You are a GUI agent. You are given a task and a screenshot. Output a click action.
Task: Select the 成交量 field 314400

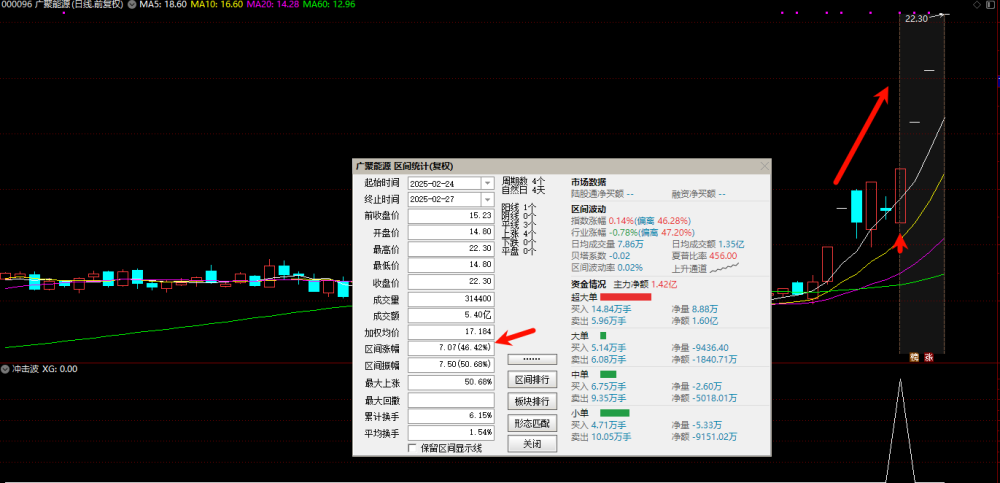pos(451,299)
